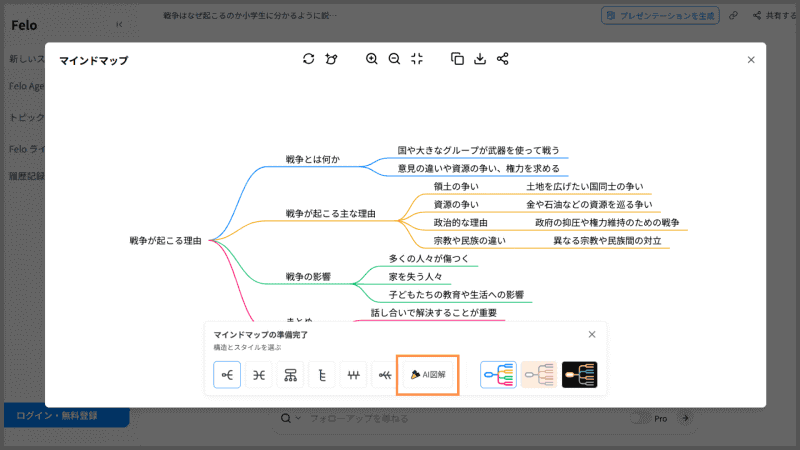Click the fit-to-screen collapse icon
Image resolution: width=800 pixels, height=450 pixels.
coord(417,59)
